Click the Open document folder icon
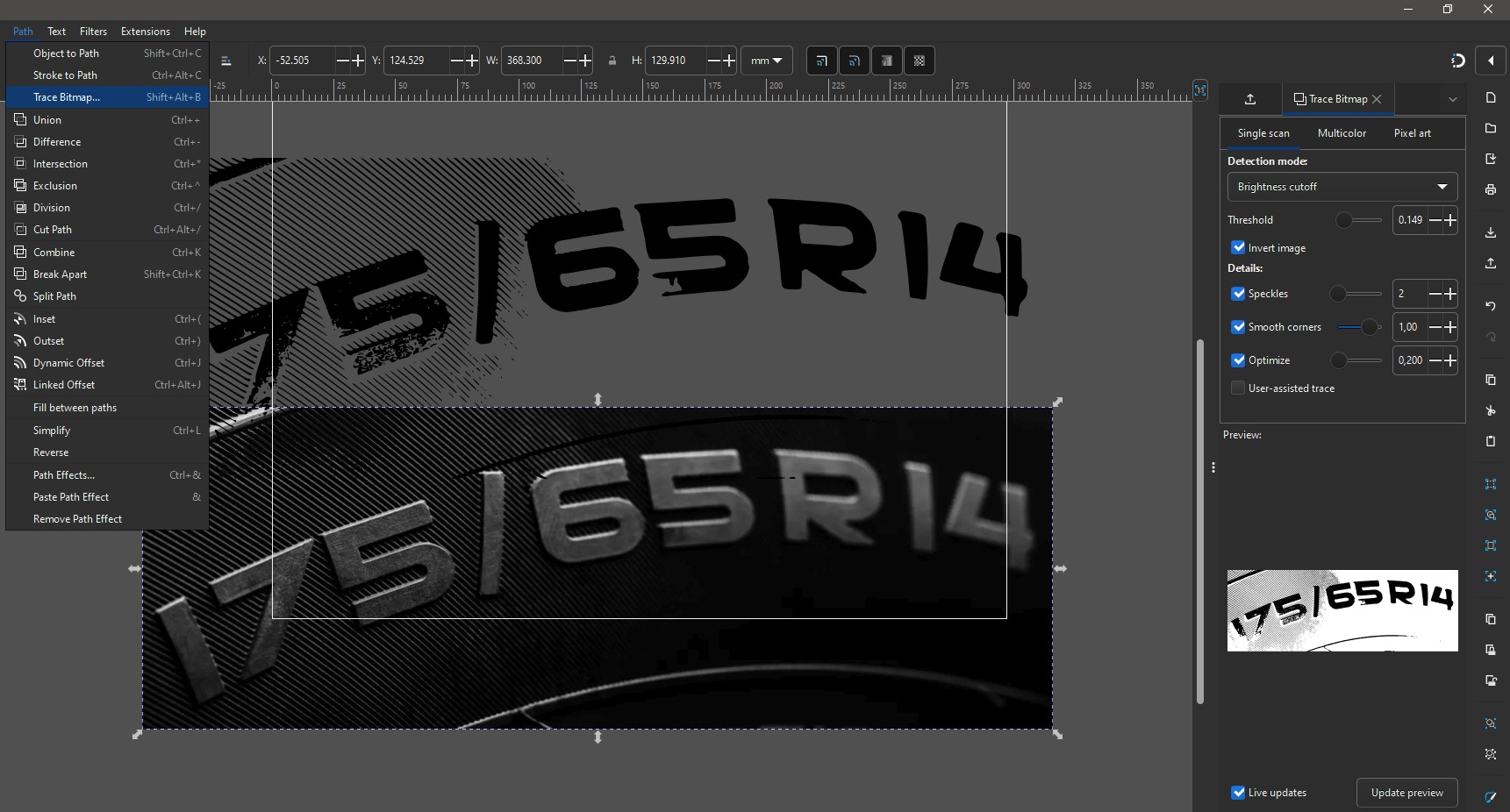The image size is (1510, 812). click(x=1491, y=129)
